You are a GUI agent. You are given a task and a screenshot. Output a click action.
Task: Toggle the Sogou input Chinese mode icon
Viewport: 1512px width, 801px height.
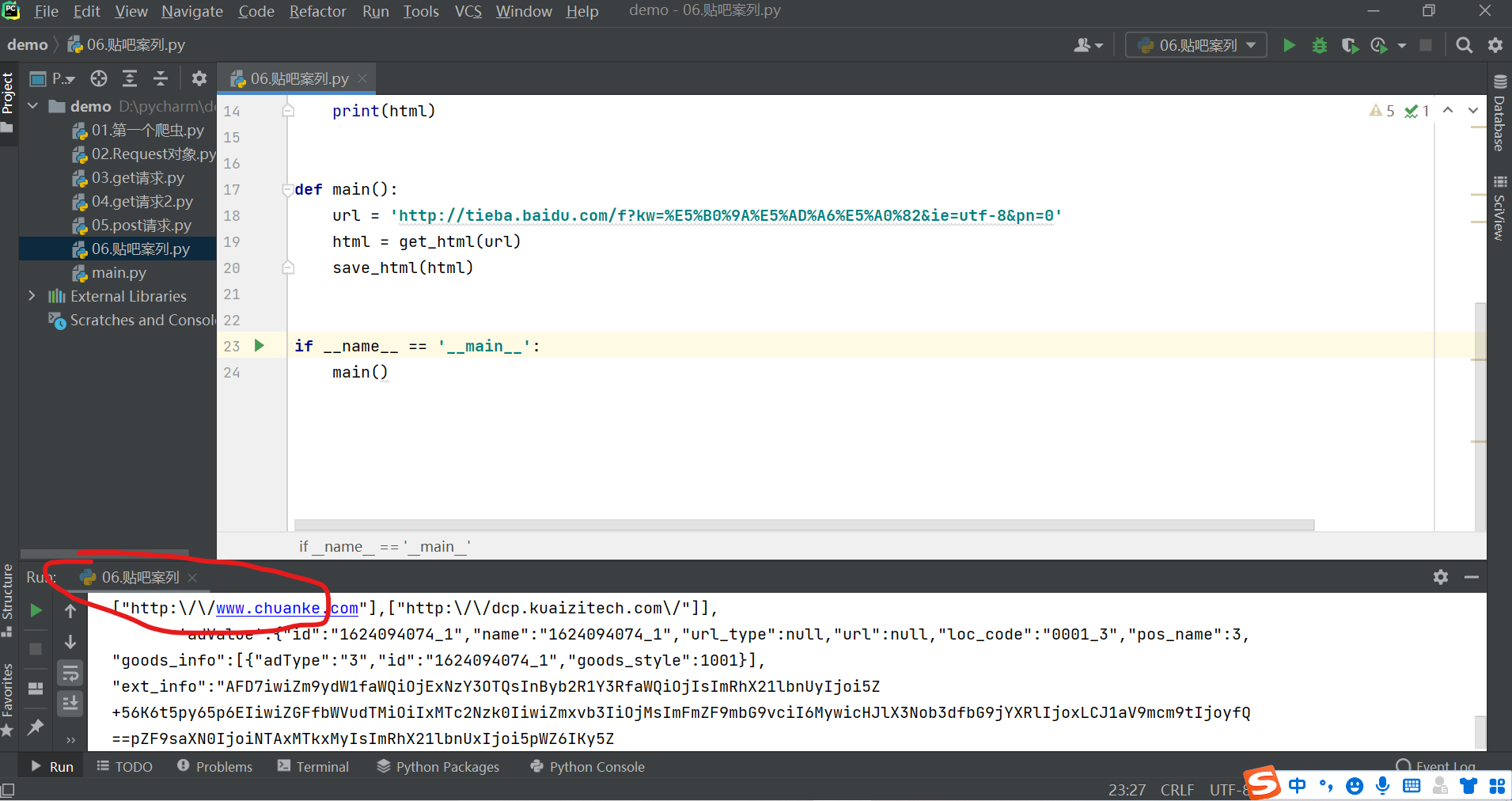(1297, 785)
